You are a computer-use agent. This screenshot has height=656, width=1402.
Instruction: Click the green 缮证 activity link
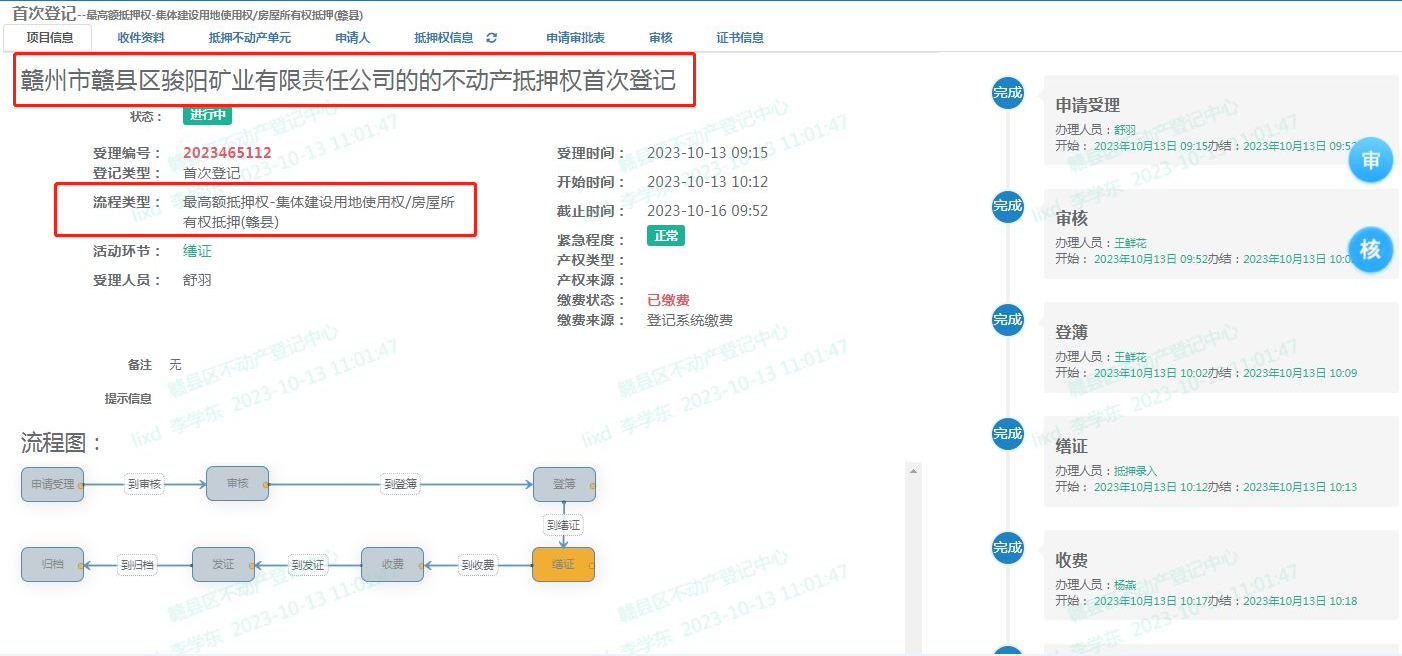[197, 251]
